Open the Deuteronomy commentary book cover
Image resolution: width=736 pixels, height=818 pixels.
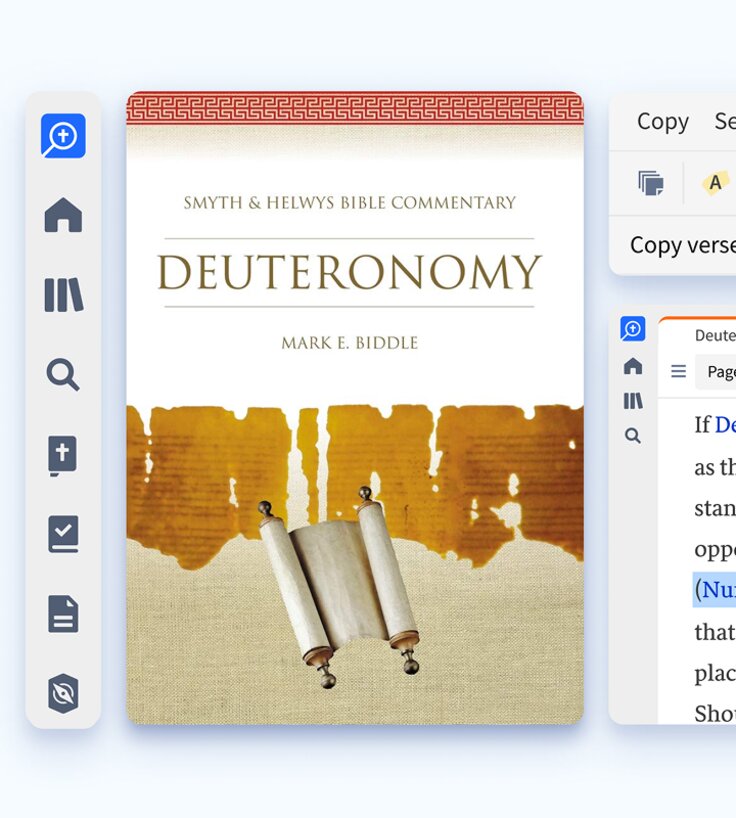[x=355, y=408]
